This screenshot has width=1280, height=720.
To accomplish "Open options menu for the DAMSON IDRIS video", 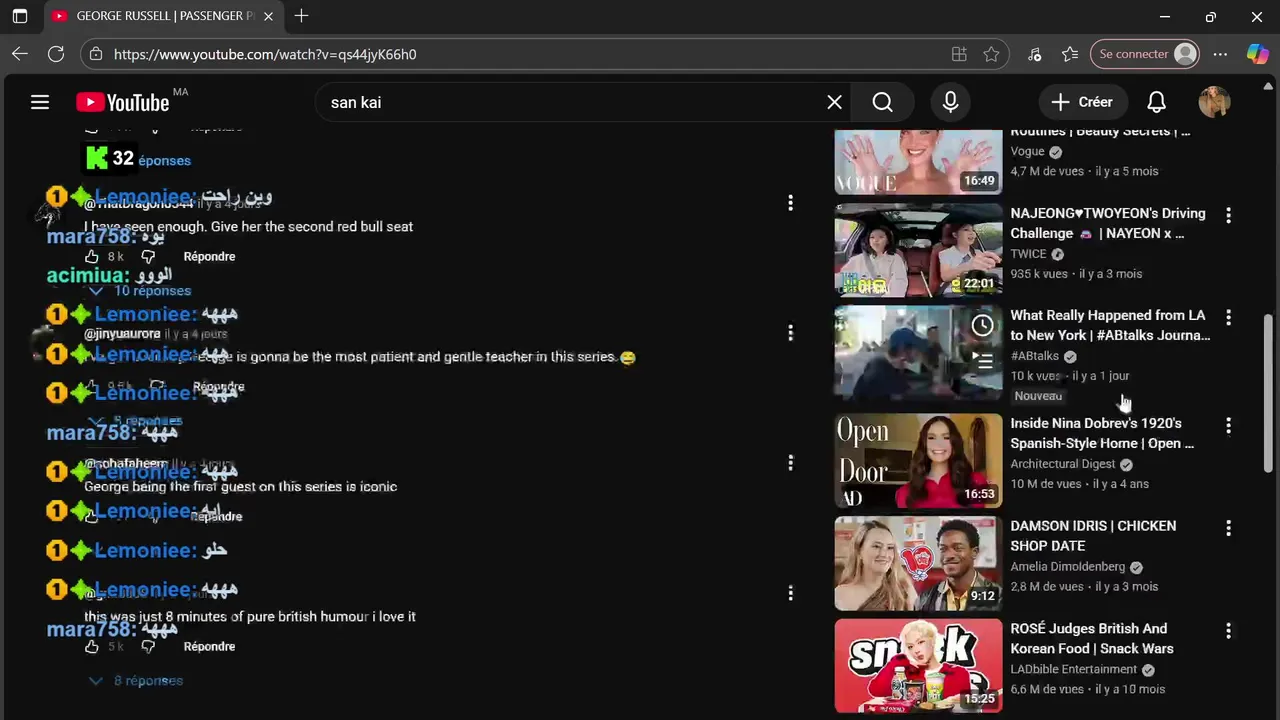I will point(1228,528).
